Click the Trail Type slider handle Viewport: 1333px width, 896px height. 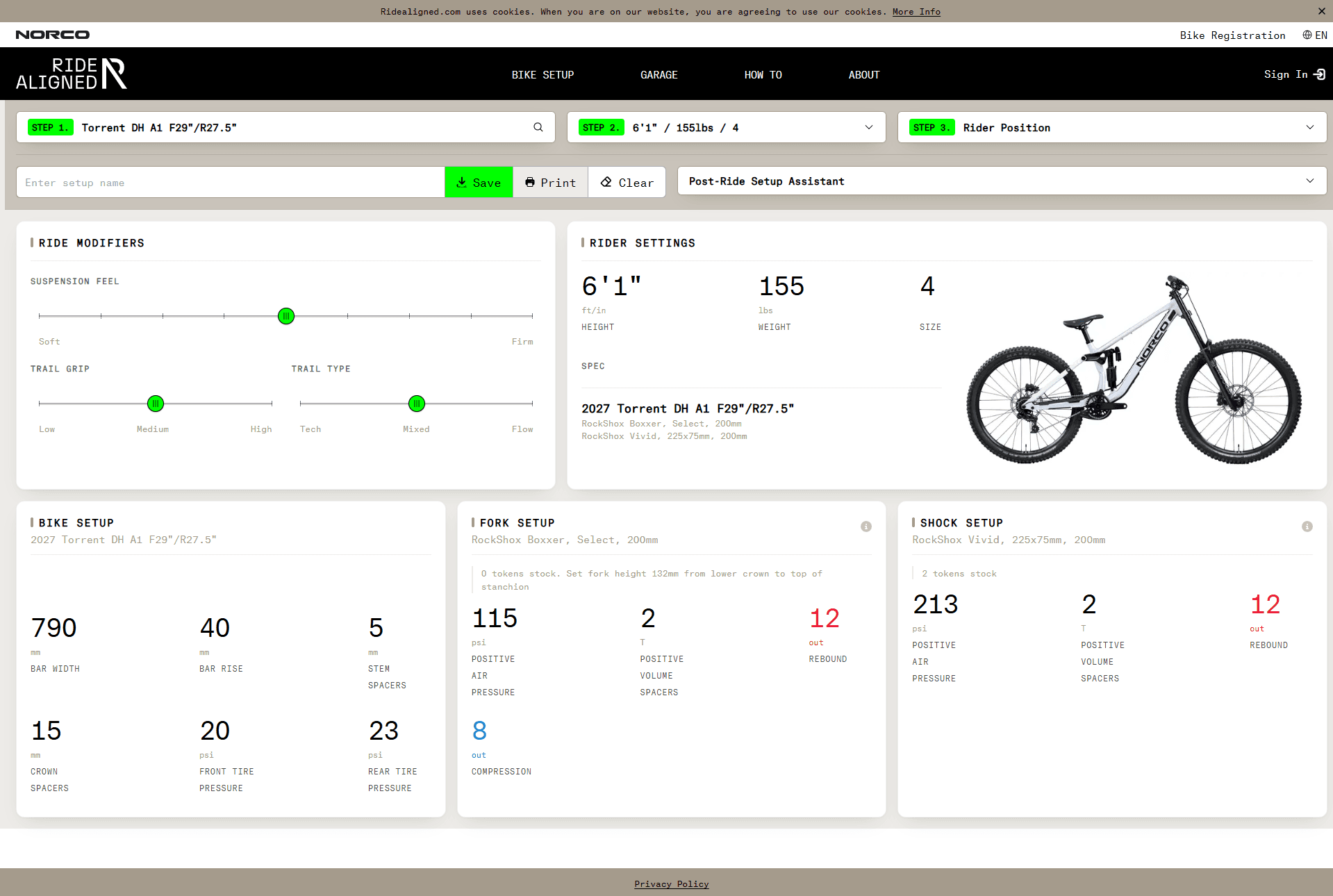tap(417, 404)
